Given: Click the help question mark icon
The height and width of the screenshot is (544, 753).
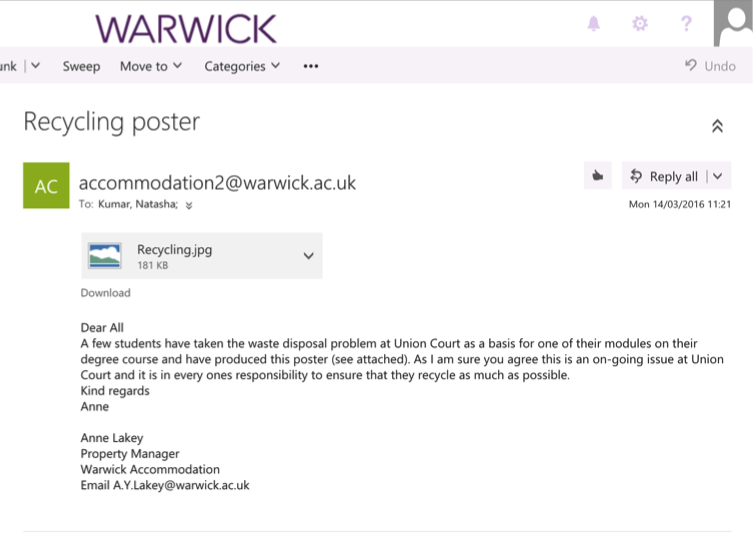Looking at the screenshot, I should (x=686, y=23).
